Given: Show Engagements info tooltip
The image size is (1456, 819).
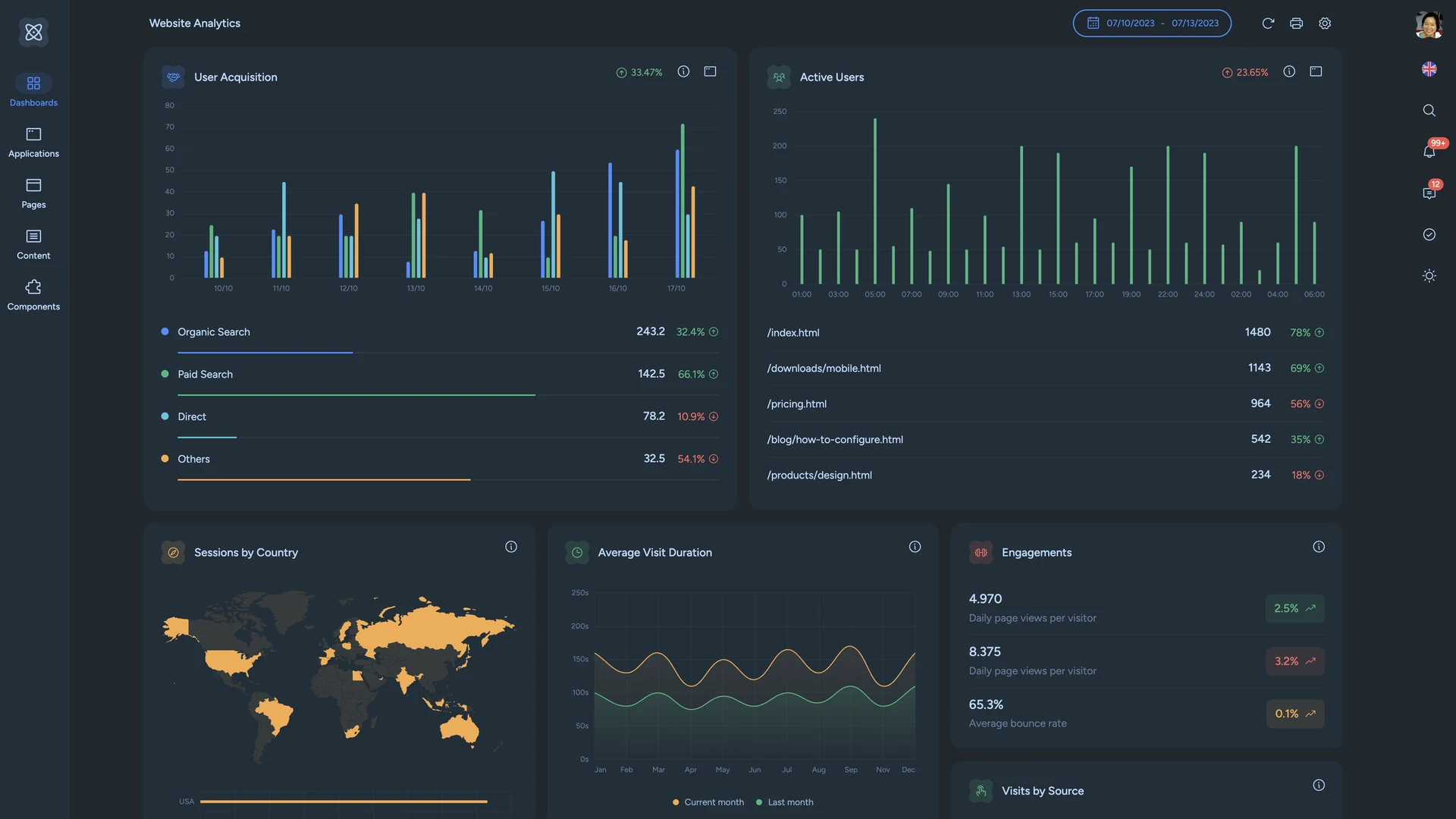Looking at the screenshot, I should pos(1319,547).
